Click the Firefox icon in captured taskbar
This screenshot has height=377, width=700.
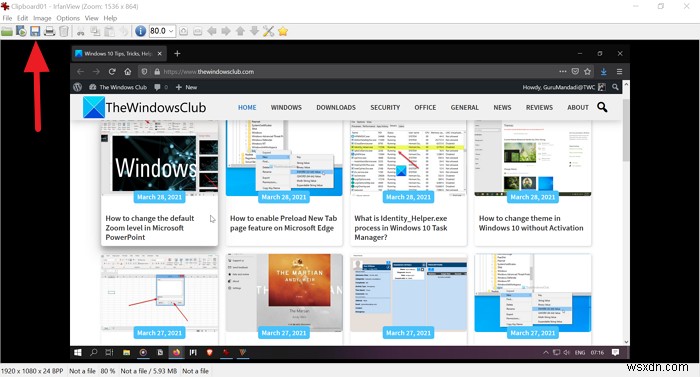click(176, 352)
